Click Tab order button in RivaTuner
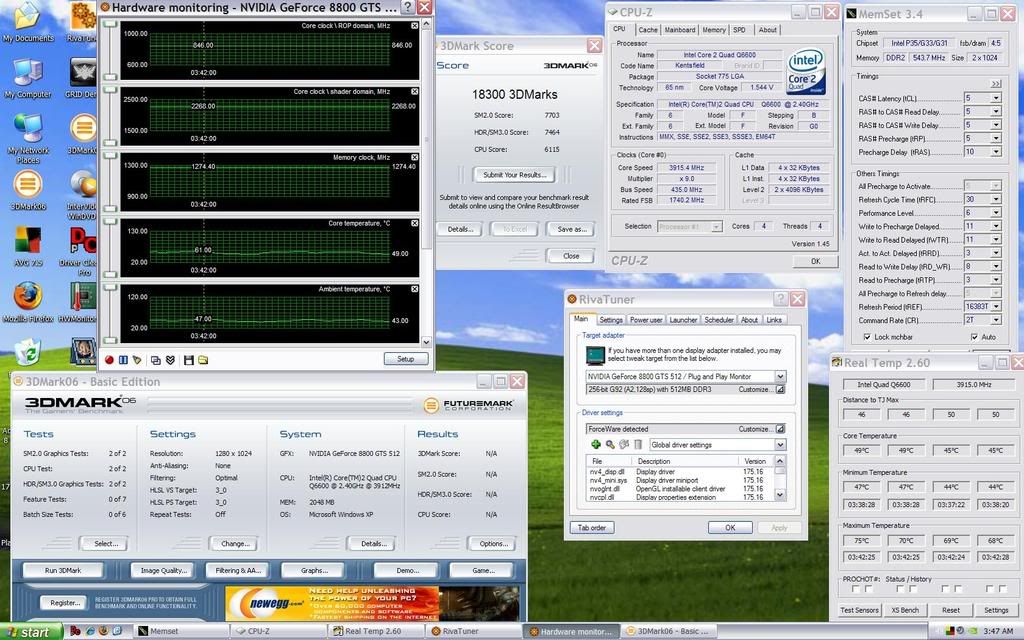 click(592, 528)
